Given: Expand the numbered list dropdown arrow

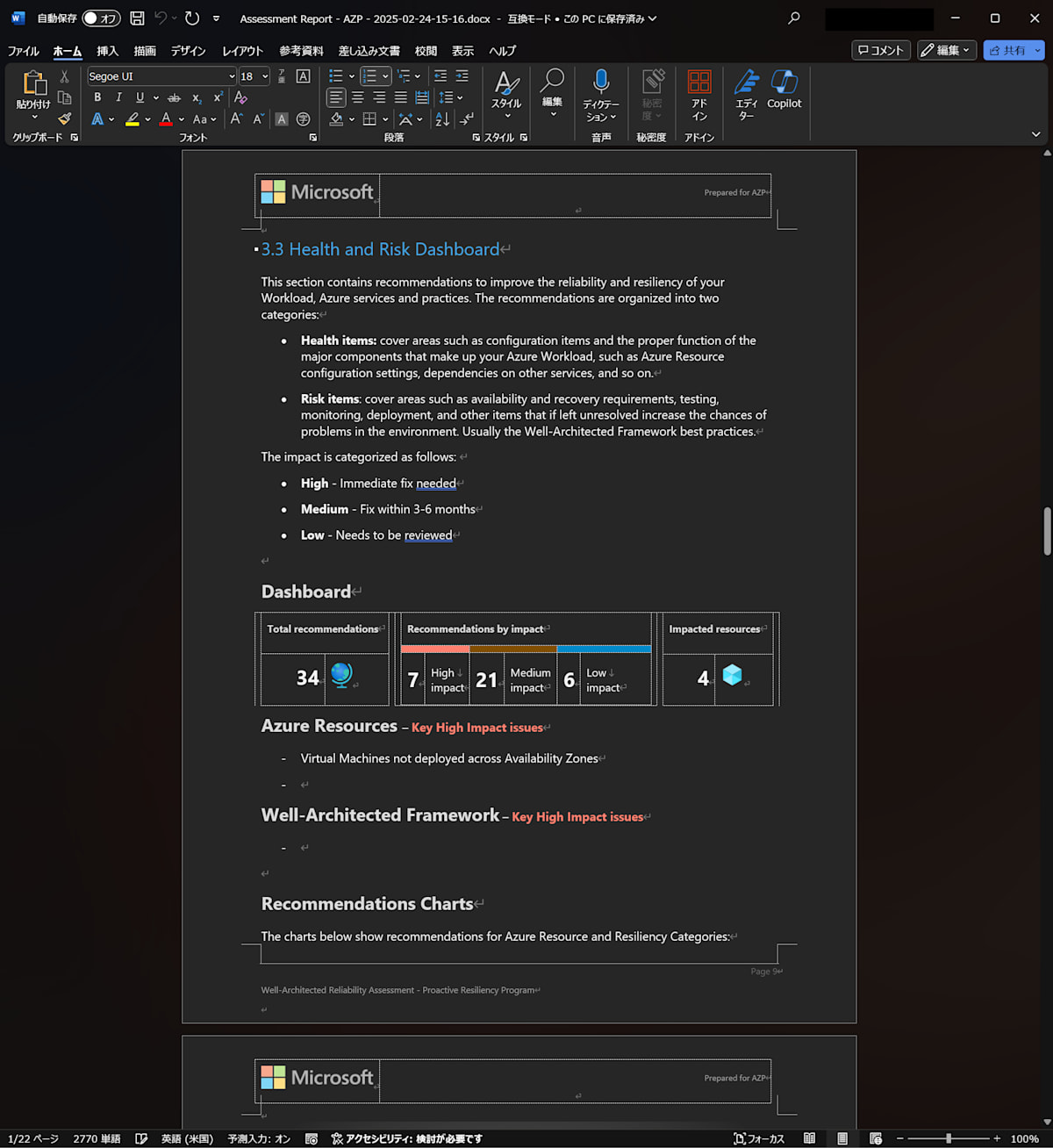Looking at the screenshot, I should pyautogui.click(x=385, y=76).
